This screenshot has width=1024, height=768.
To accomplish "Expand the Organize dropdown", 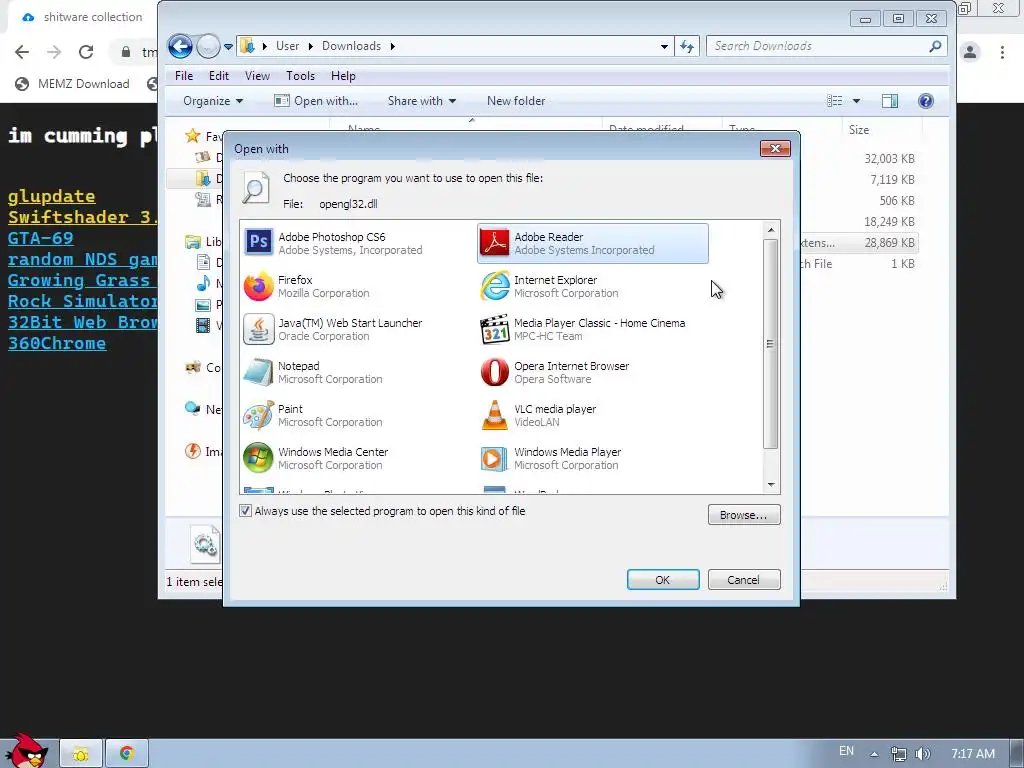I will click(x=213, y=101).
